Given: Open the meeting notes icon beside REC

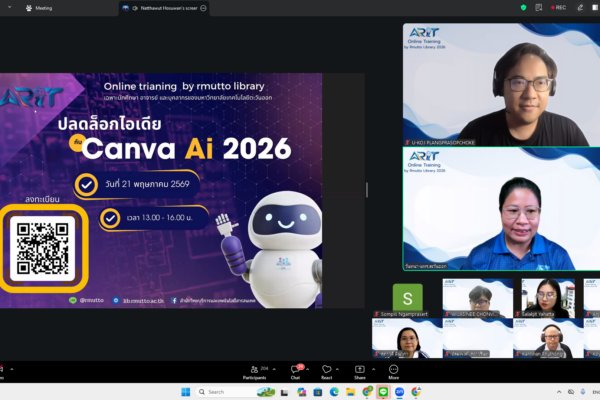Looking at the screenshot, I should coord(539,8).
